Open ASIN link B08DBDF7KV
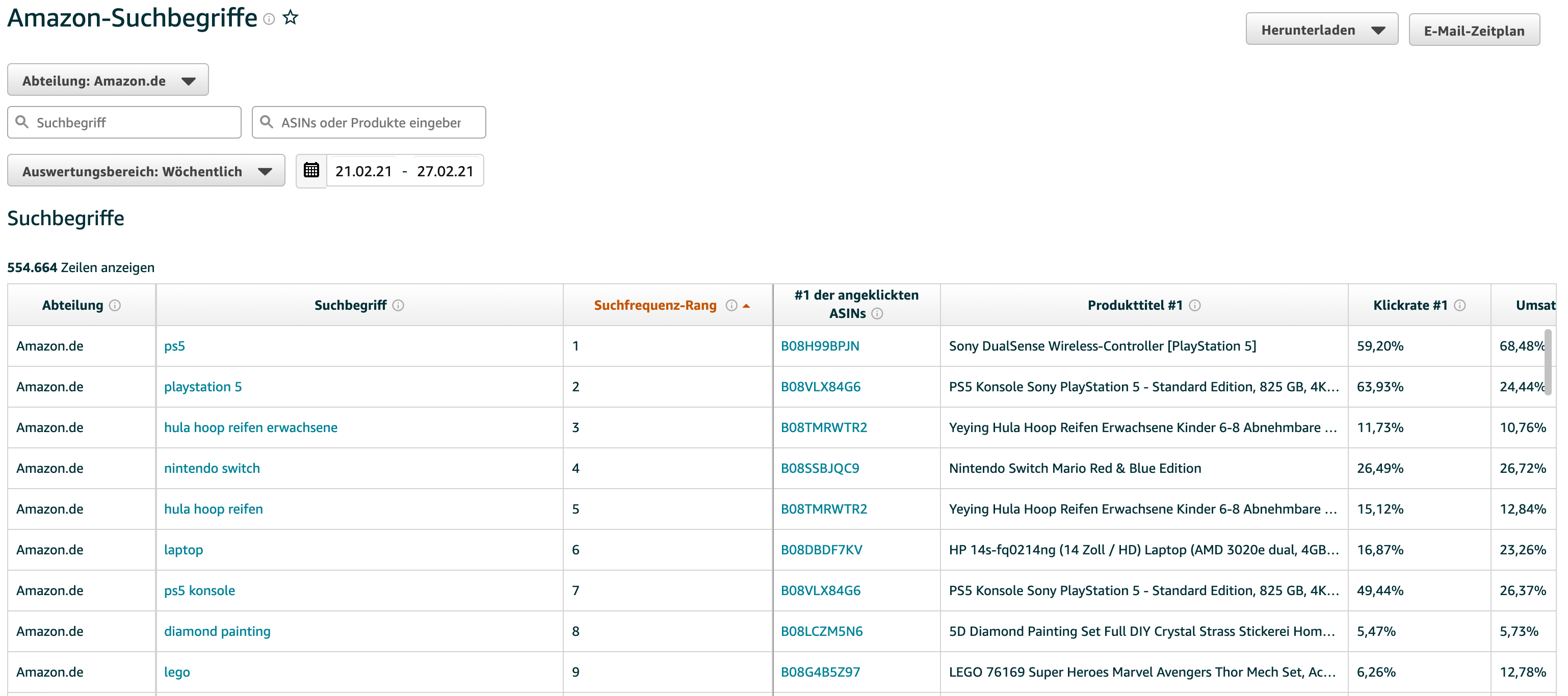Image resolution: width=1568 pixels, height=696 pixels. point(821,550)
